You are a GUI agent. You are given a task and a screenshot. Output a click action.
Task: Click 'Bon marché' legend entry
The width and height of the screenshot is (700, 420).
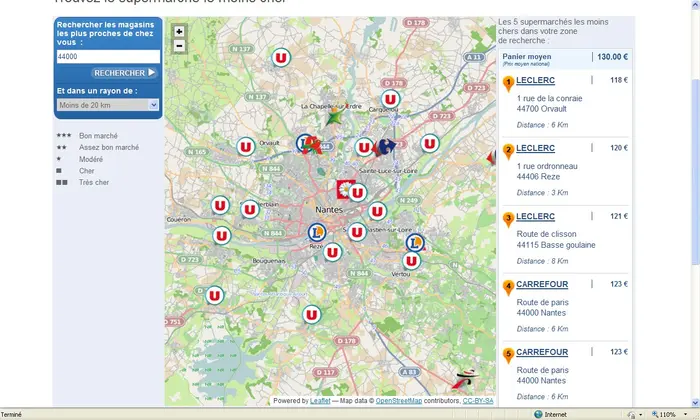point(98,136)
